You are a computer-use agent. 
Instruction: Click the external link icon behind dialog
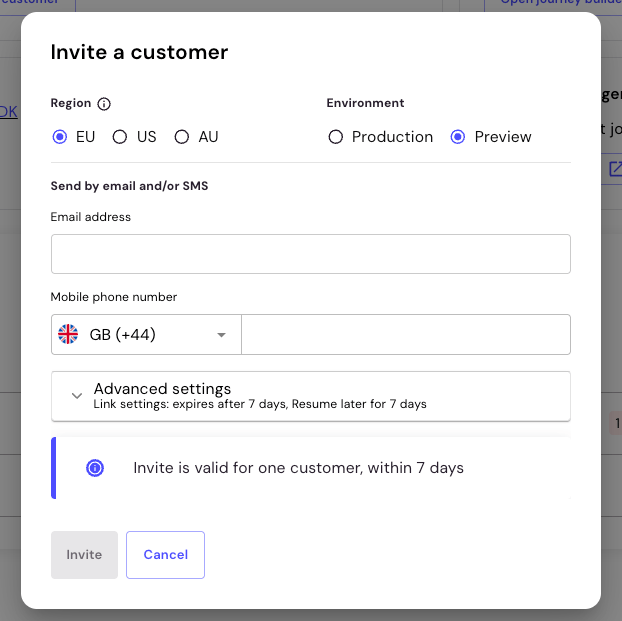(616, 169)
